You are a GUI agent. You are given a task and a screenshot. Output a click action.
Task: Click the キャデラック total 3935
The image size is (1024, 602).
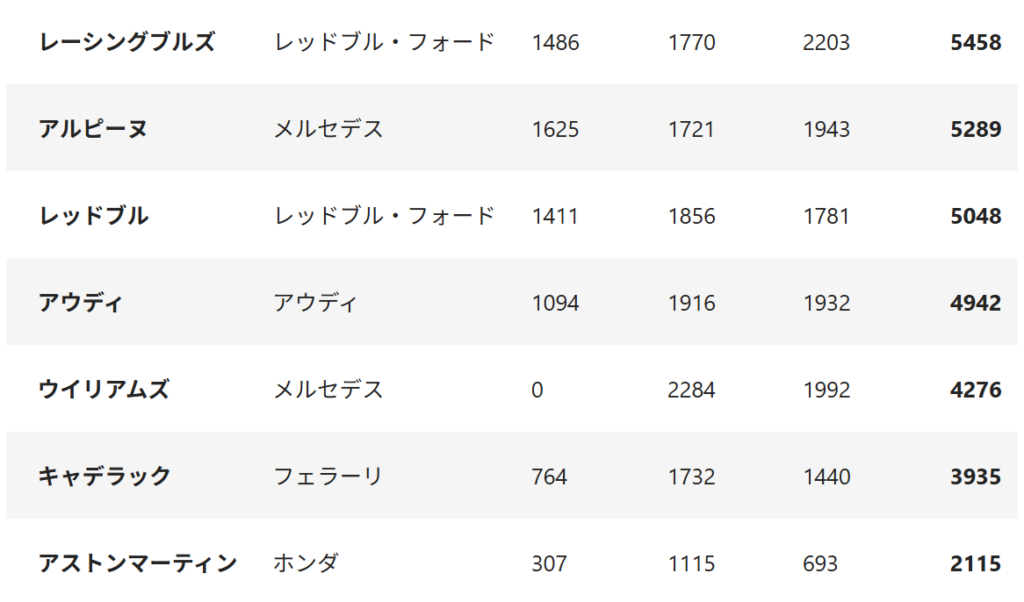(x=975, y=476)
